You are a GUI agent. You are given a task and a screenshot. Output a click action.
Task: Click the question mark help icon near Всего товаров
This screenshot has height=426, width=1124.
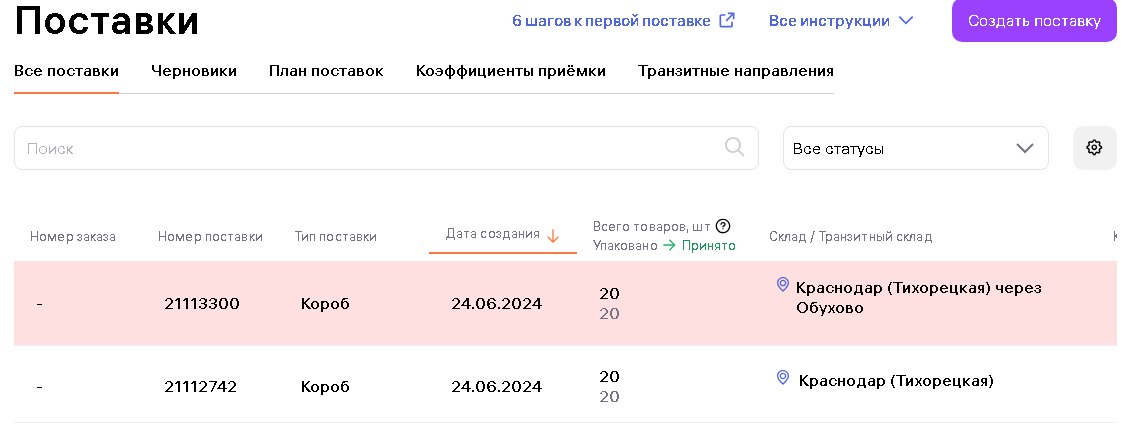click(x=723, y=226)
